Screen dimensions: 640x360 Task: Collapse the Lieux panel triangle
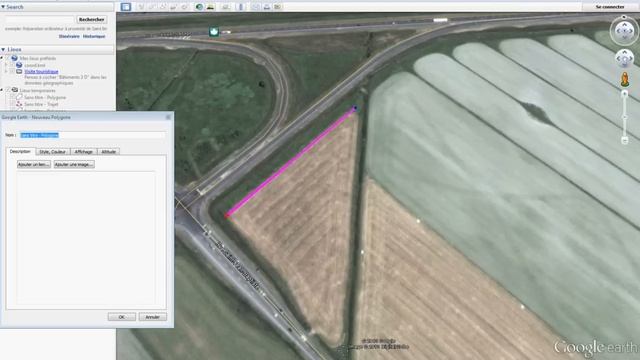pos(3,49)
